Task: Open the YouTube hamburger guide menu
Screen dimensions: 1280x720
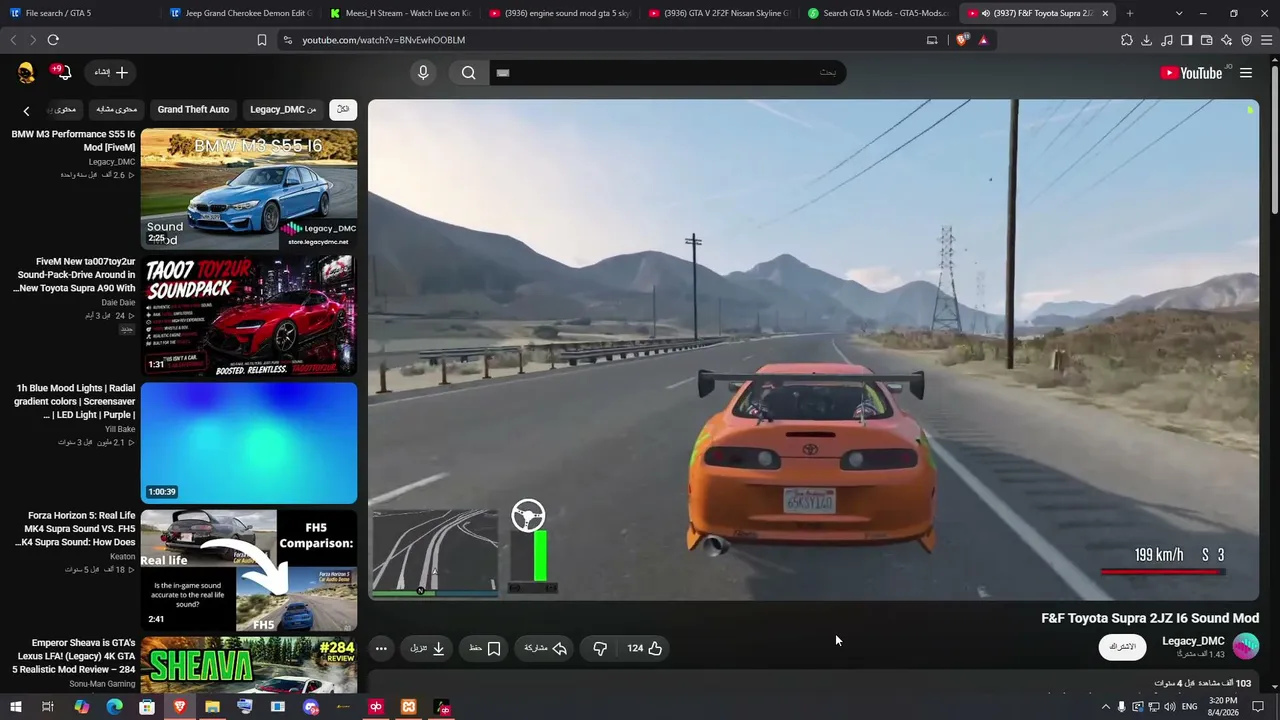Action: point(1245,72)
